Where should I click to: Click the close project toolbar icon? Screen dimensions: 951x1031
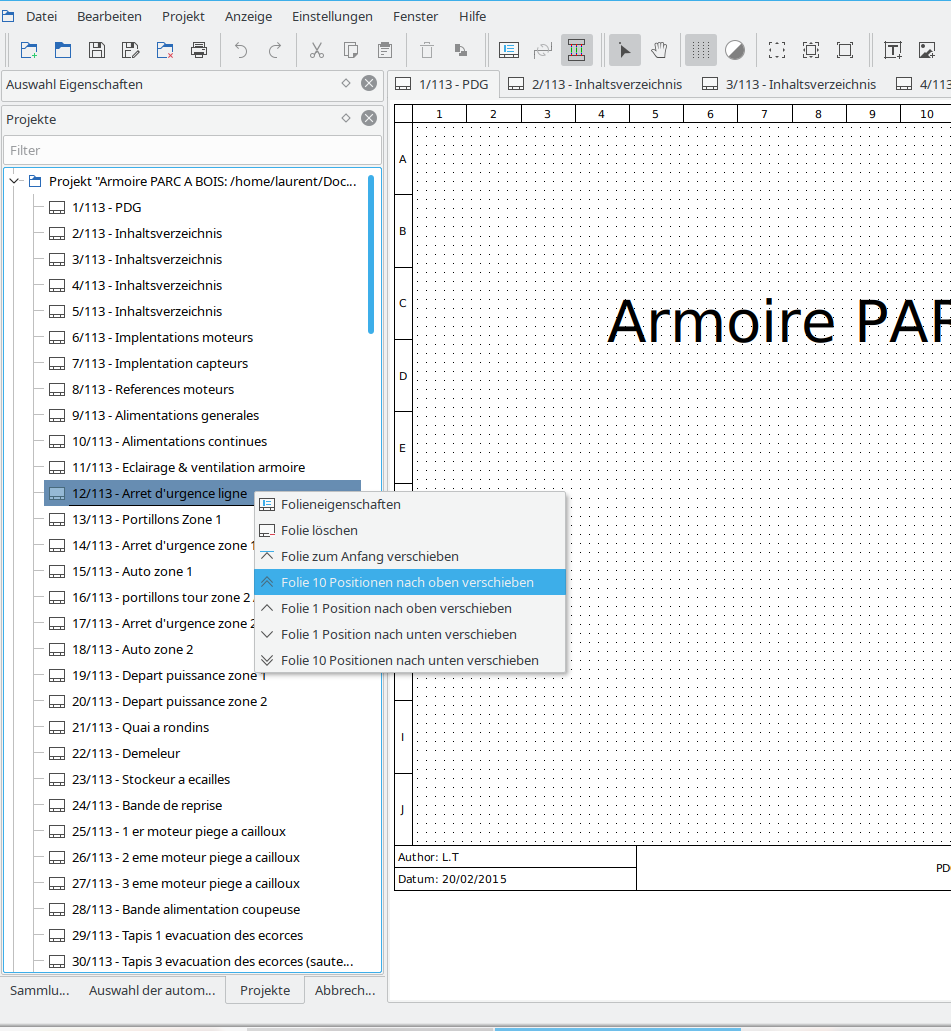click(x=165, y=50)
